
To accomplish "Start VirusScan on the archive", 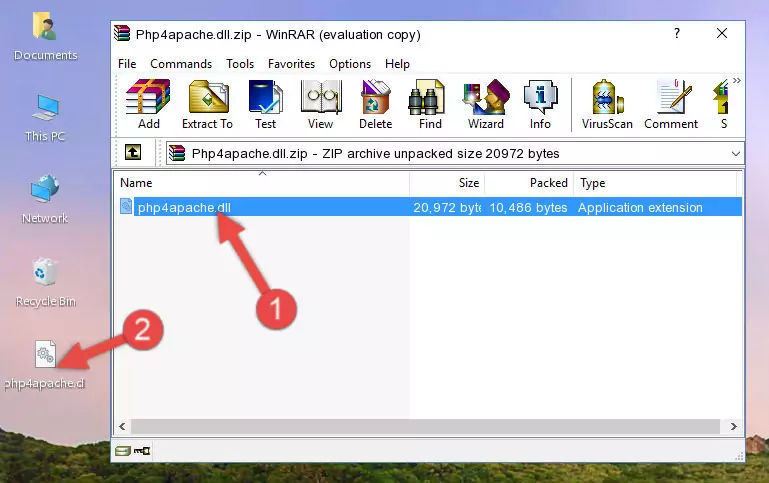I will tap(607, 104).
